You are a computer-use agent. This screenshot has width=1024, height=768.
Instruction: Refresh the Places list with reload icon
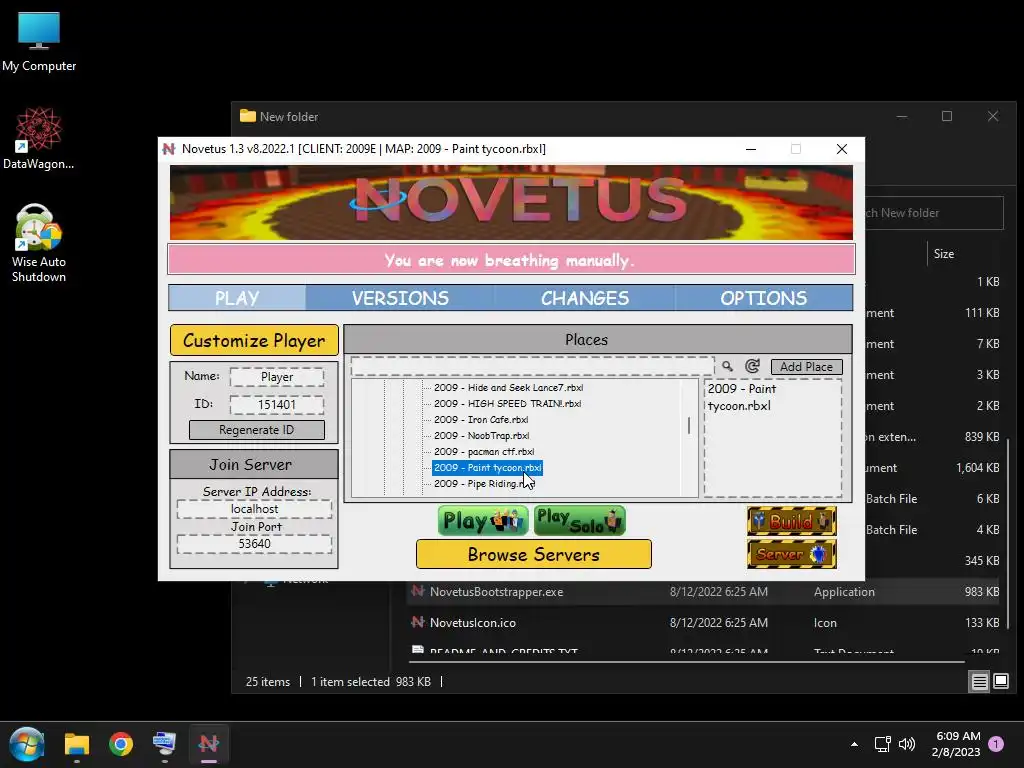click(752, 366)
